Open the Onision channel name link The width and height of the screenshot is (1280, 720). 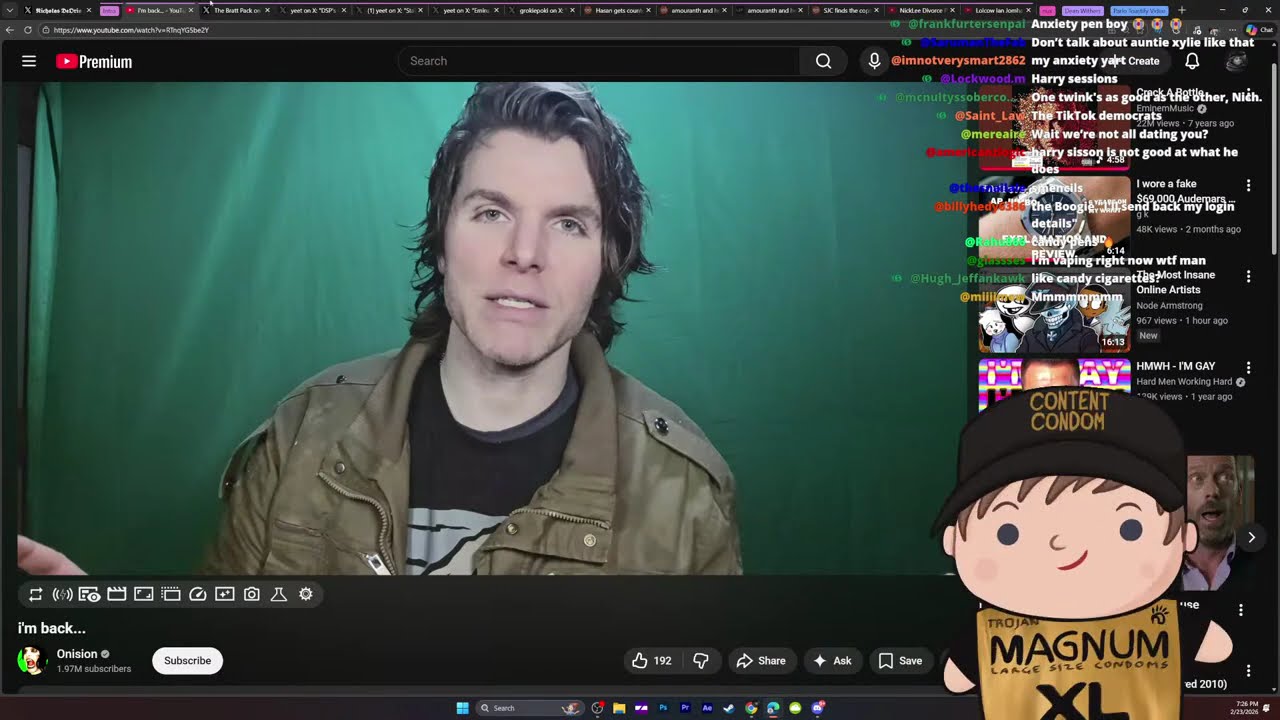pyautogui.click(x=77, y=654)
